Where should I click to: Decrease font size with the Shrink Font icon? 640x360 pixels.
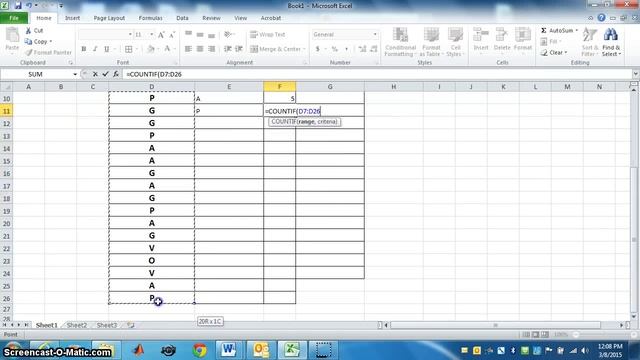[x=172, y=35]
